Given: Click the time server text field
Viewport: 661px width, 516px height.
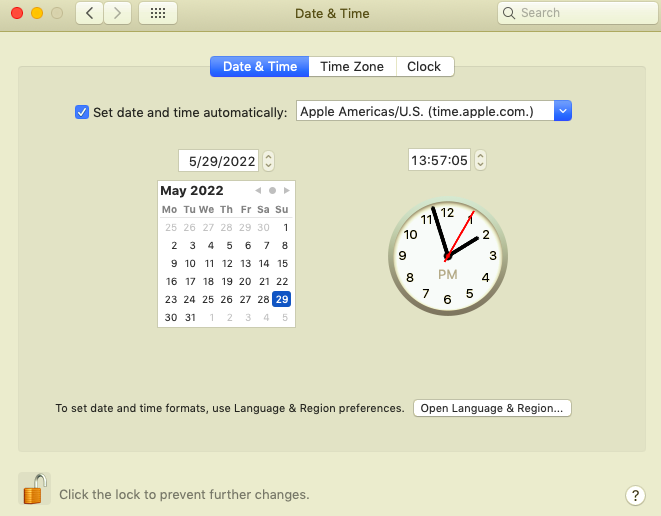Looking at the screenshot, I should click(425, 111).
